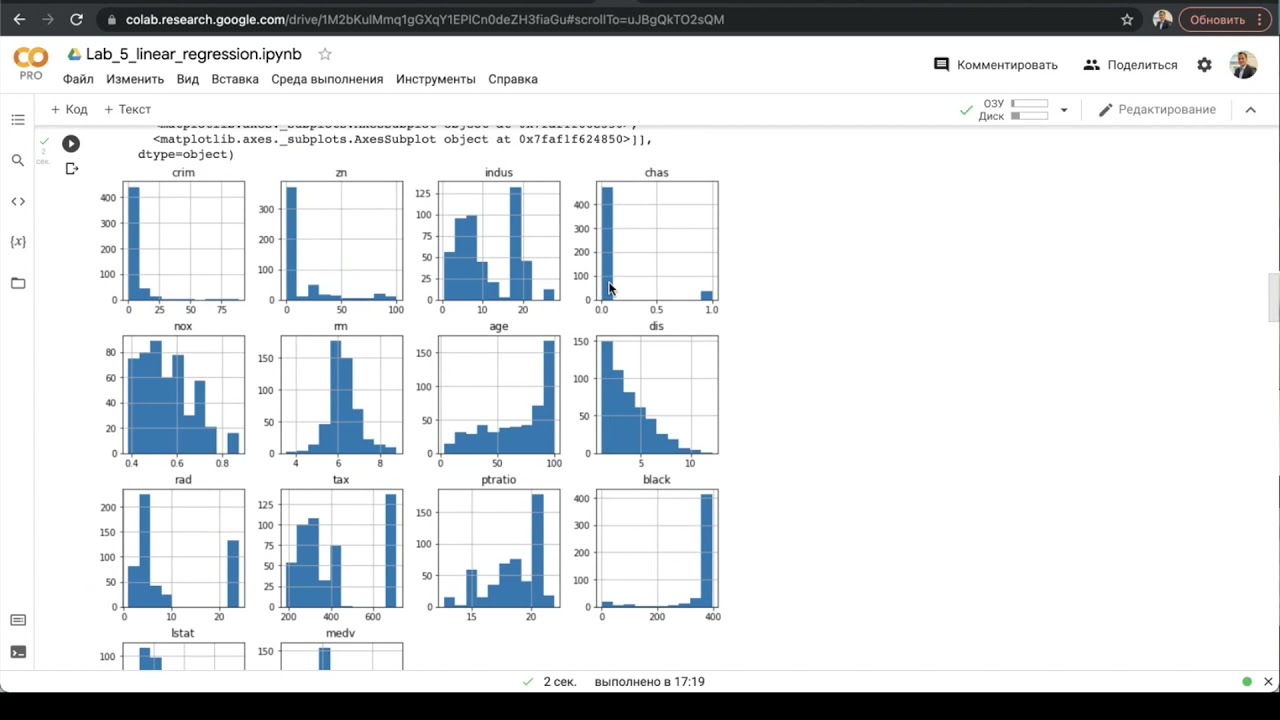
Task: Click the crim histogram plot
Action: click(x=183, y=241)
